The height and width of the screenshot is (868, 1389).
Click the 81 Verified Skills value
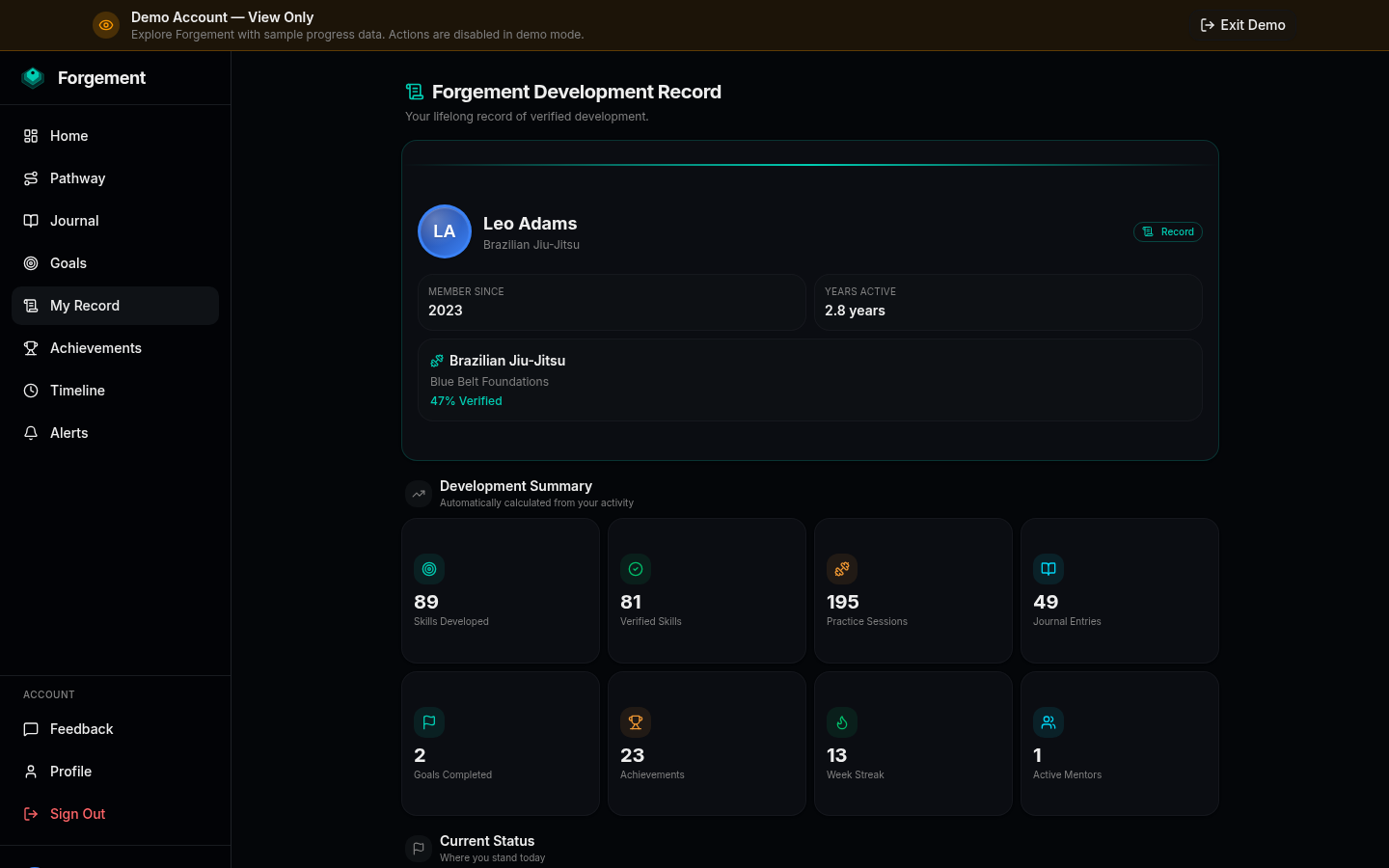click(x=631, y=602)
